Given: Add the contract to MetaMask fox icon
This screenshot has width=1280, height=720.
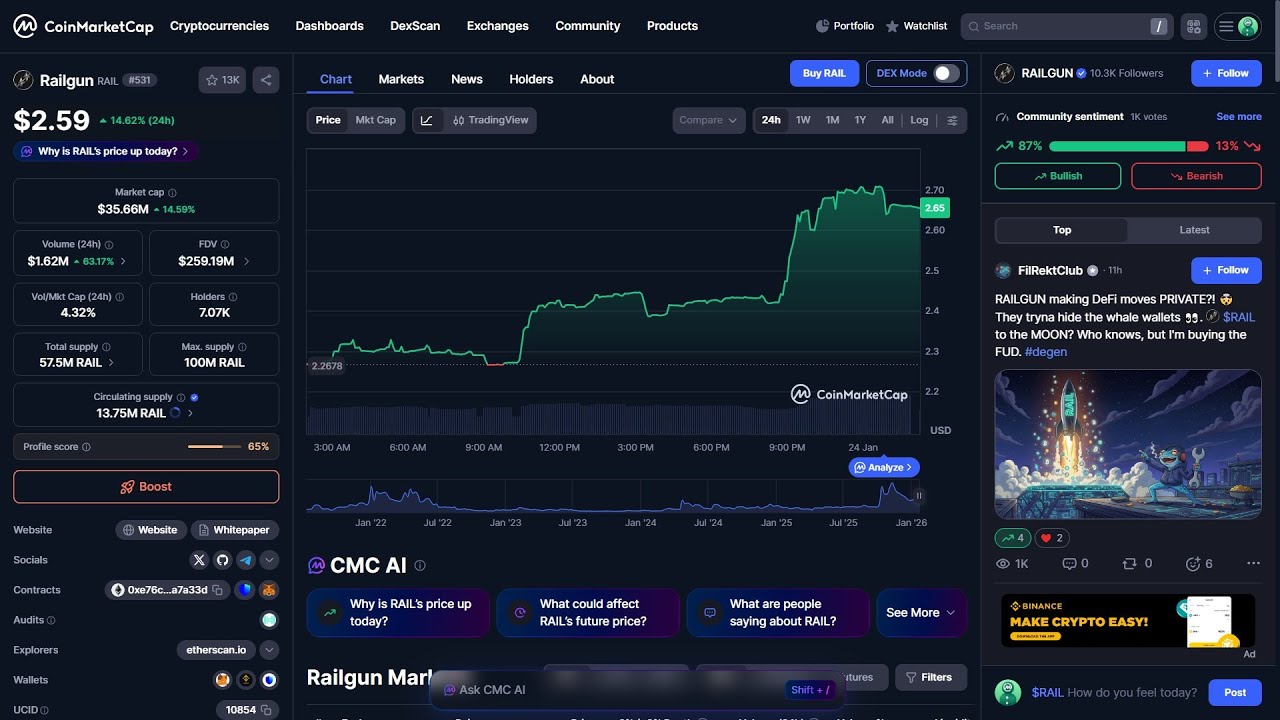Looking at the screenshot, I should coord(269,590).
